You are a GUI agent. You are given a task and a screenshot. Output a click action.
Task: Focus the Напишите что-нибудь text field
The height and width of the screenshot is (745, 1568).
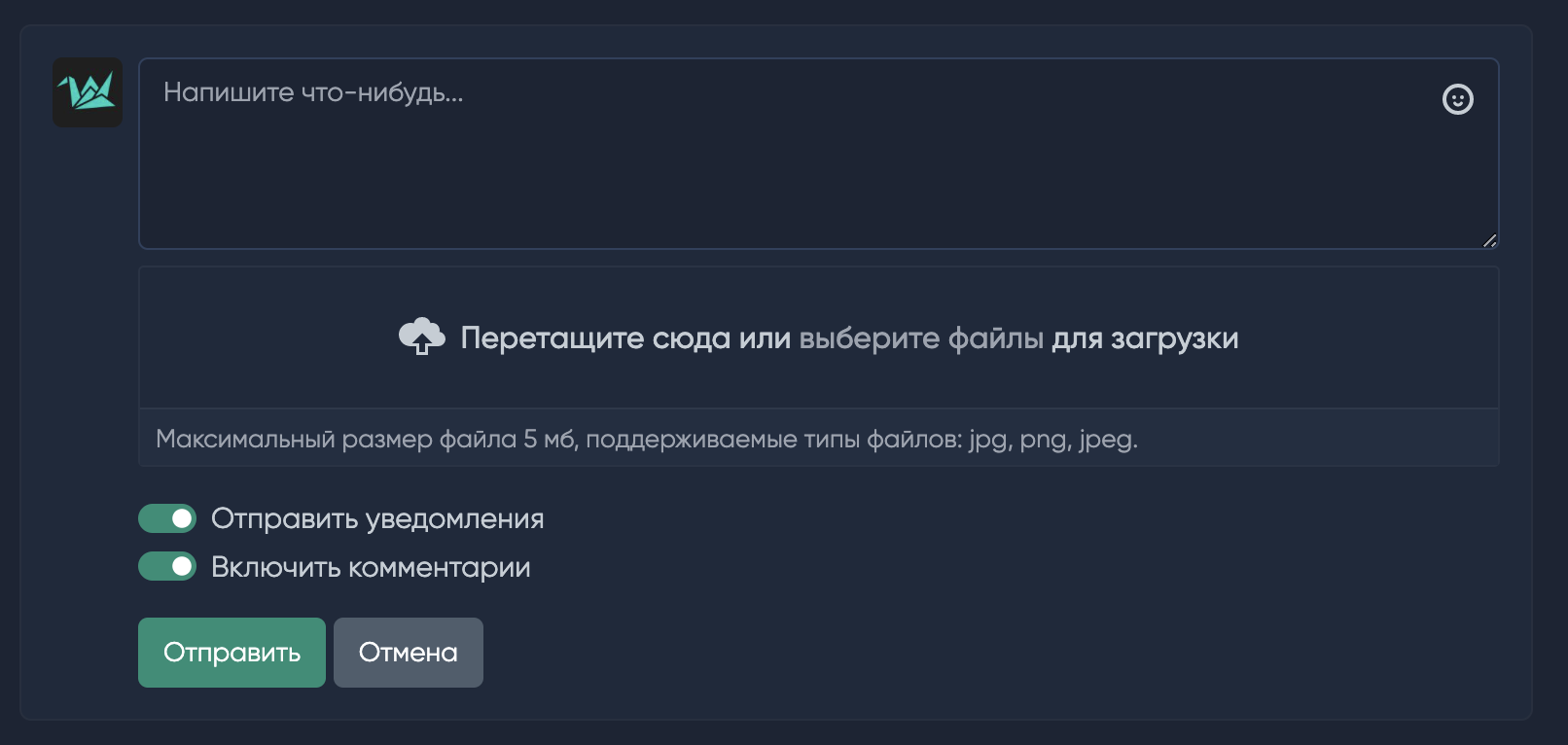pos(819,154)
